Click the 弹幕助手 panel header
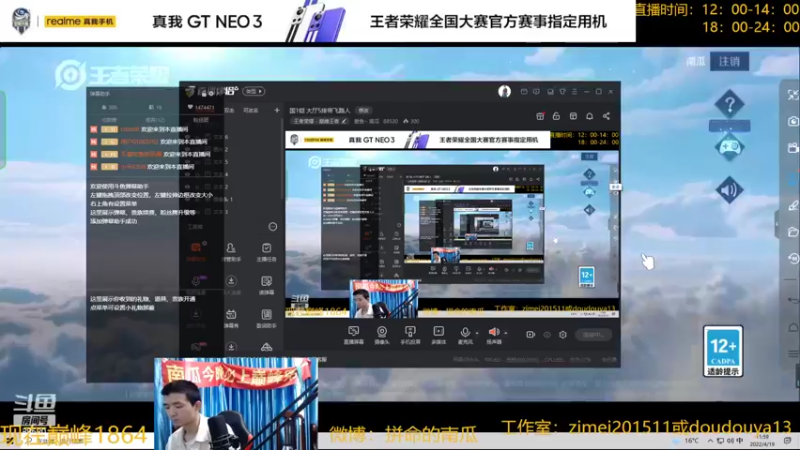Image resolution: width=800 pixels, height=450 pixels. tap(100, 93)
